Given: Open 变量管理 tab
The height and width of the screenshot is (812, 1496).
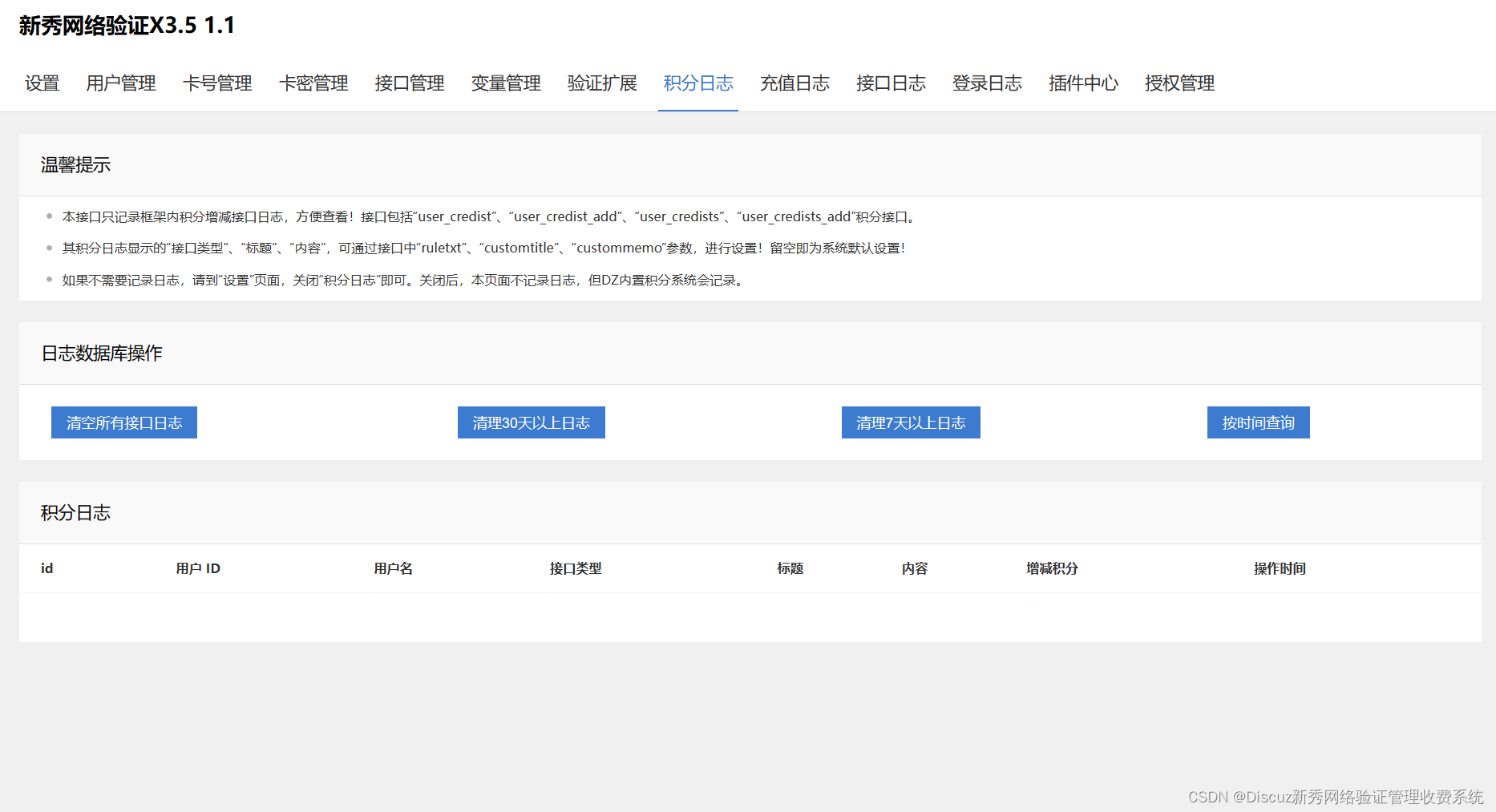Looking at the screenshot, I should [x=506, y=83].
